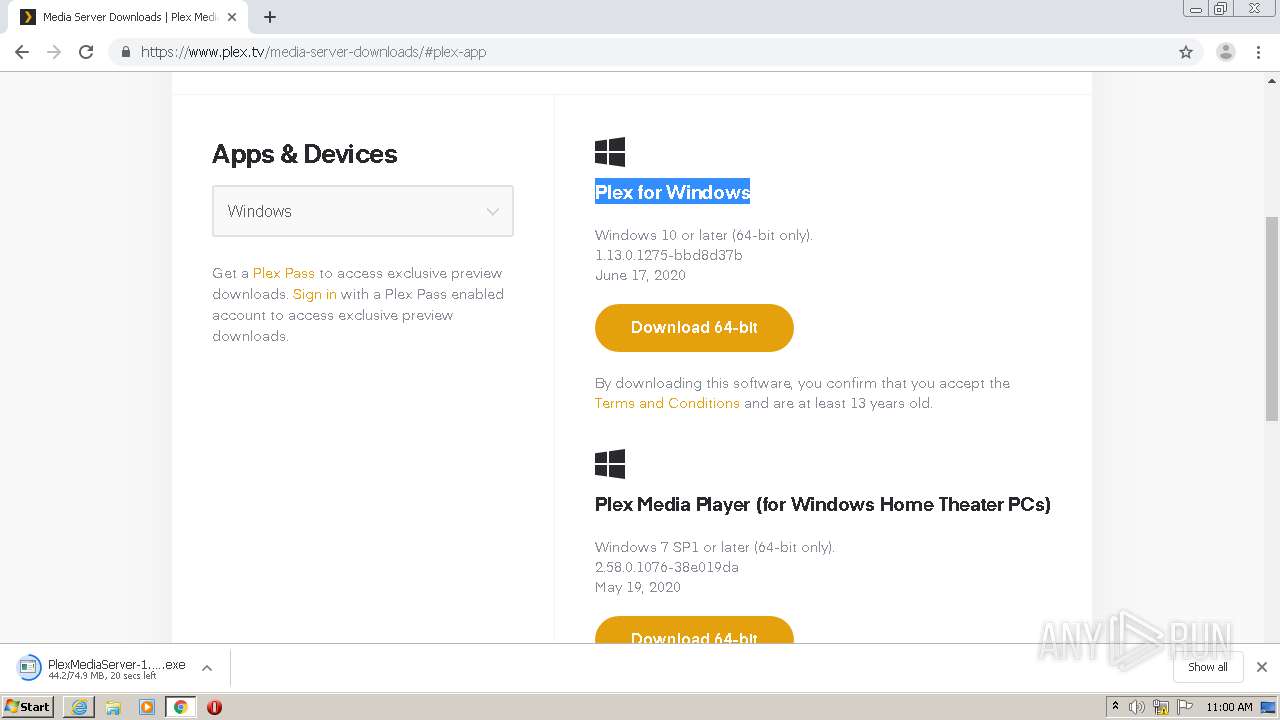Open the Windows platform dropdown

tap(363, 211)
